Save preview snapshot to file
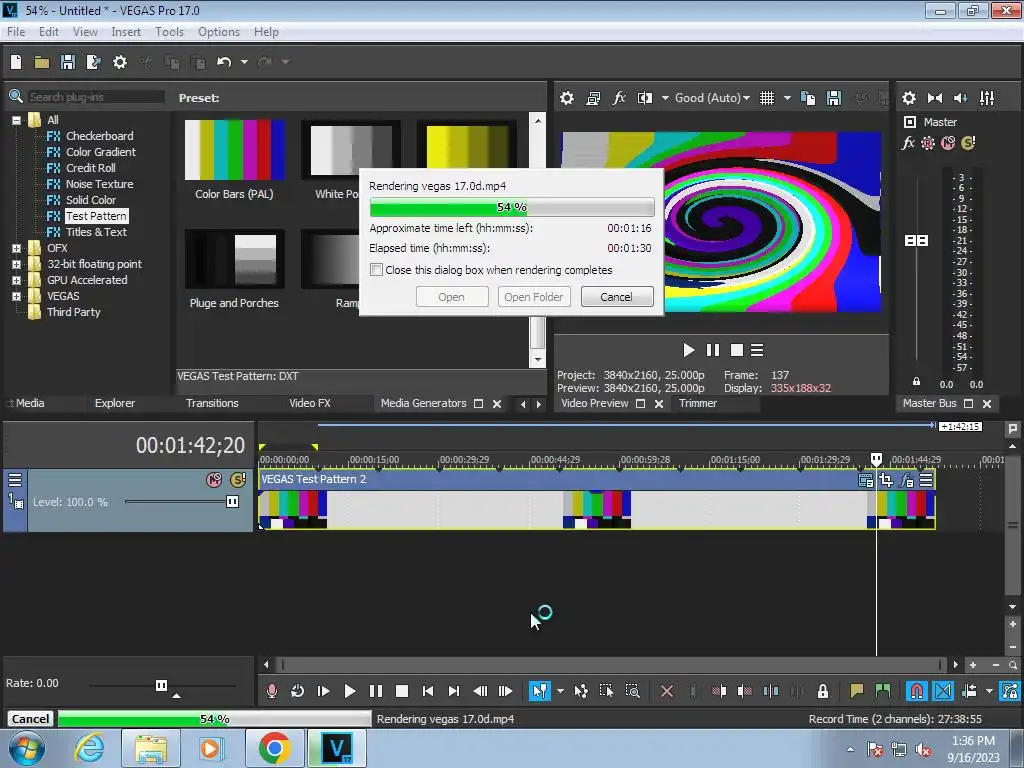 pyautogui.click(x=834, y=98)
